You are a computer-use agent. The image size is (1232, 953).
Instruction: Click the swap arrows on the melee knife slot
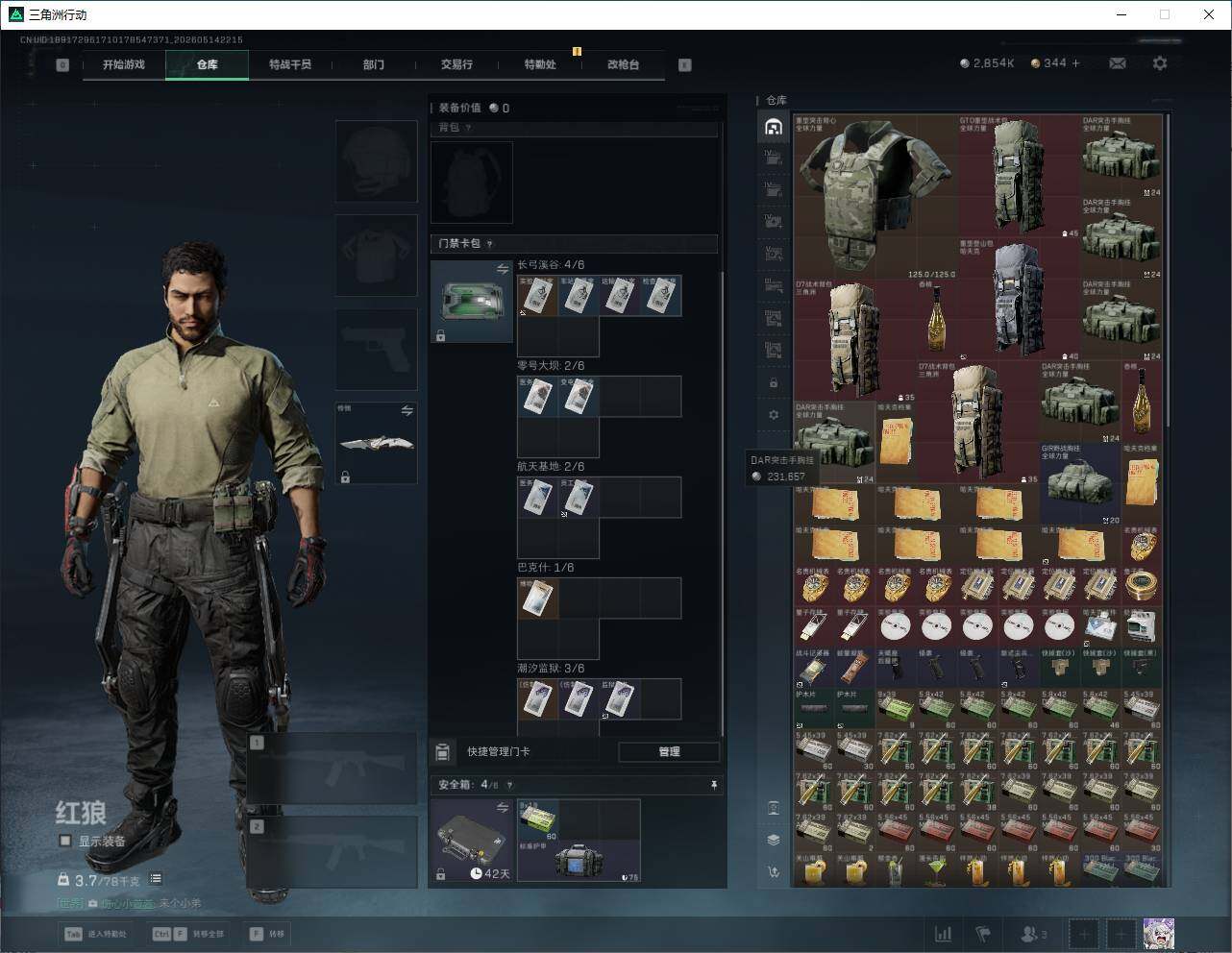[x=407, y=411]
